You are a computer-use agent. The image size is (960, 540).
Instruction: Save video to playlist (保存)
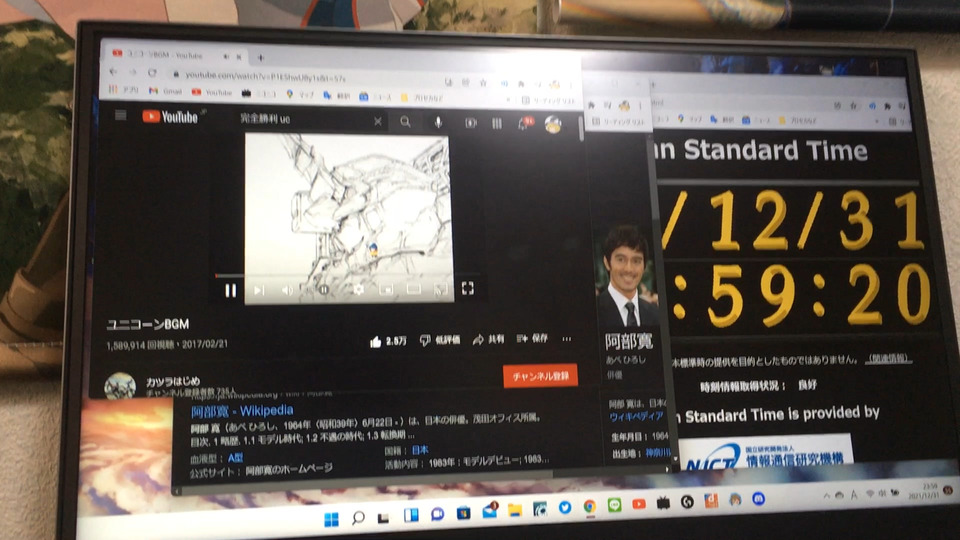[x=532, y=338]
